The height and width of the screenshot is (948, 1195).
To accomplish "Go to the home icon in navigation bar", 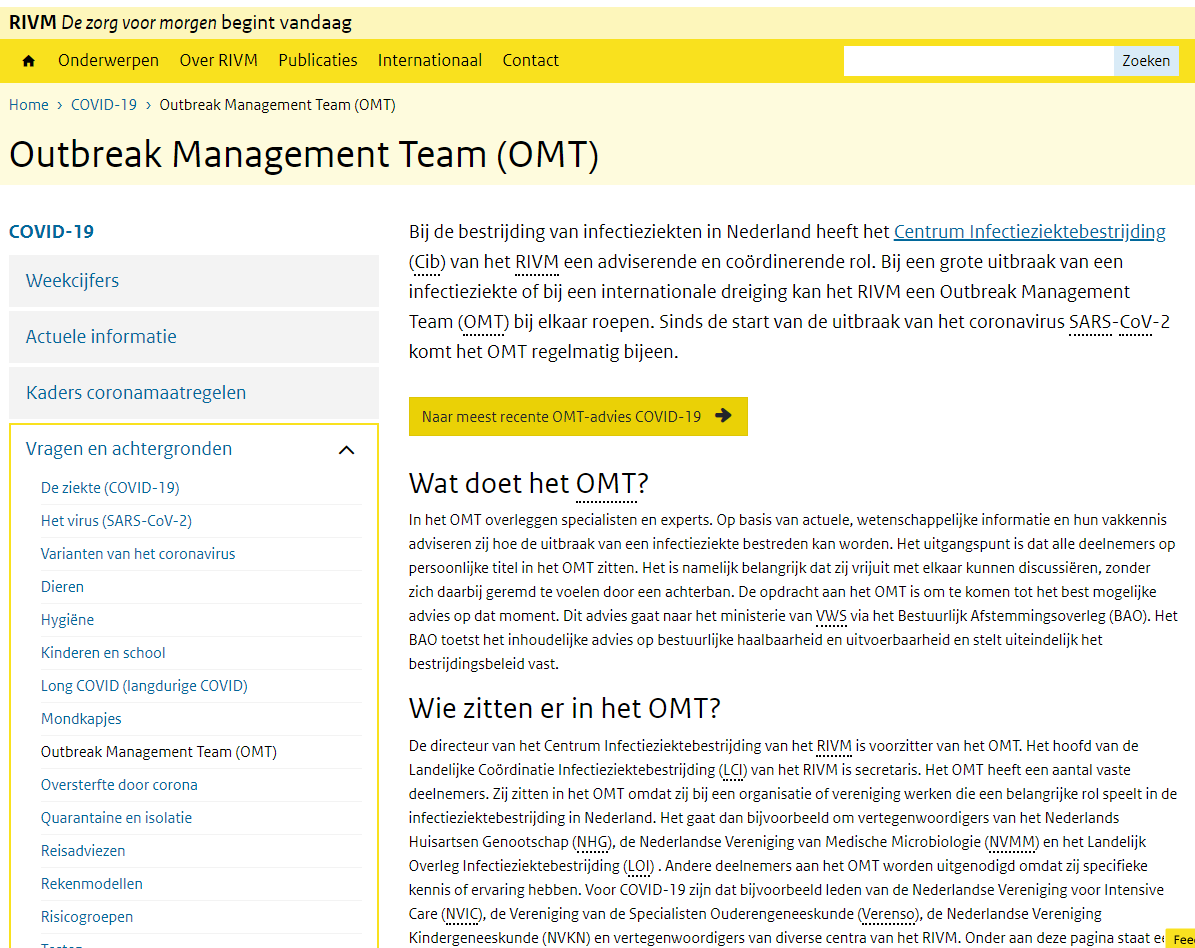I will (x=29, y=61).
